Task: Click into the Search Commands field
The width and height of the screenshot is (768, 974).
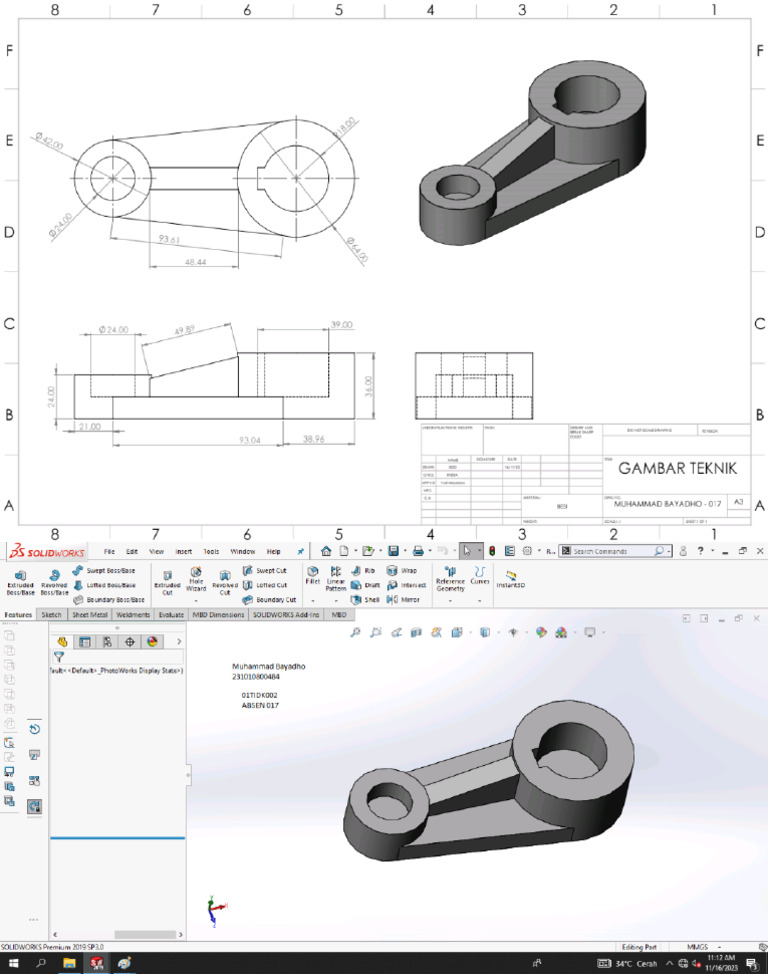Action: pyautogui.click(x=615, y=551)
